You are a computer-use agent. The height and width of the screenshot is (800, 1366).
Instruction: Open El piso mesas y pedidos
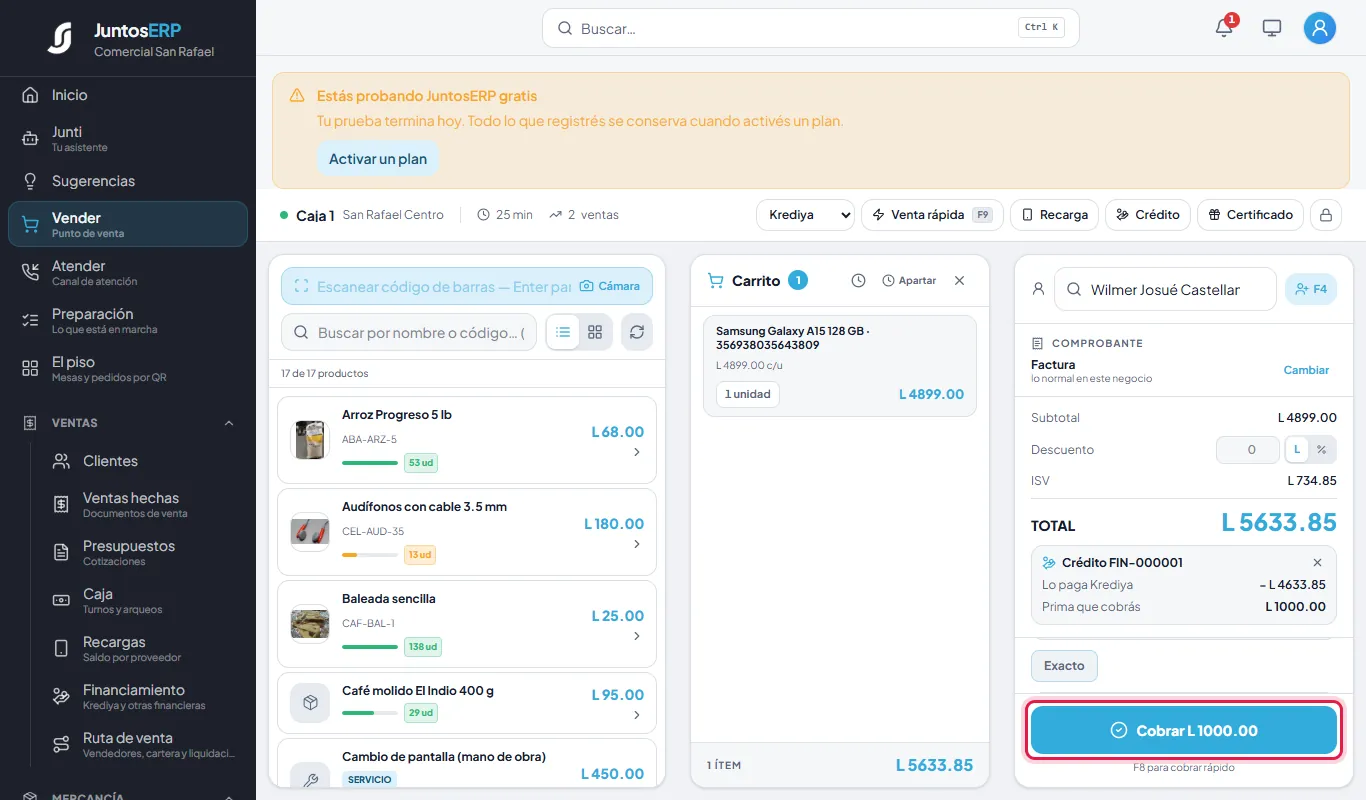pyautogui.click(x=128, y=368)
